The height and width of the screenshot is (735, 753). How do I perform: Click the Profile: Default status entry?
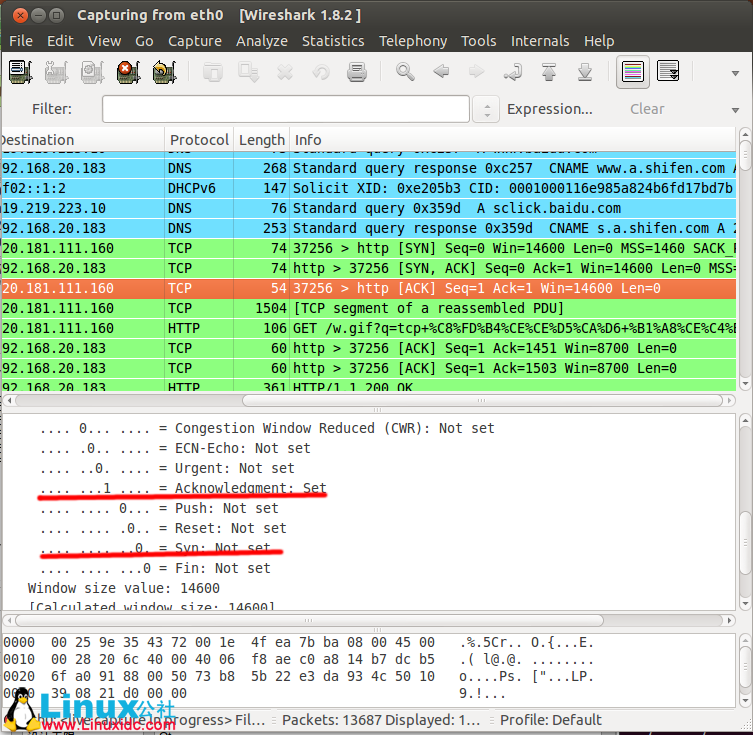(x=550, y=720)
